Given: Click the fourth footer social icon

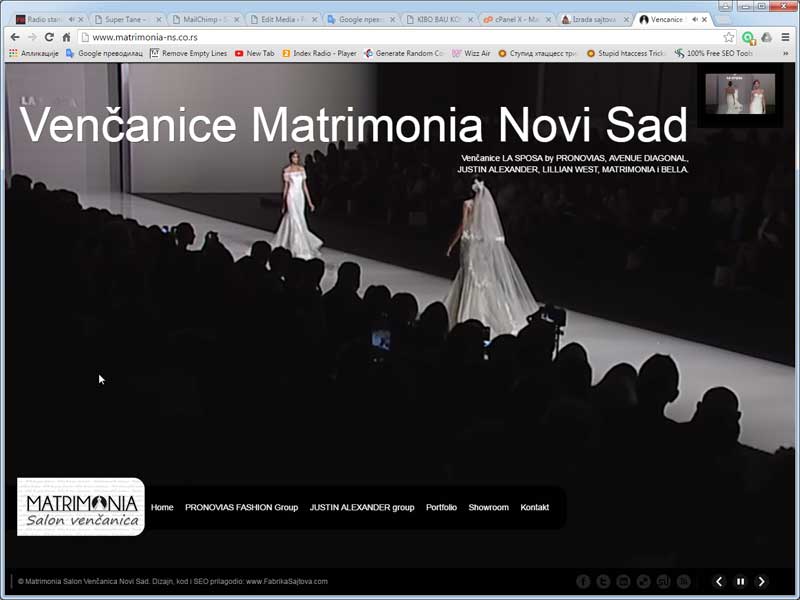Looking at the screenshot, I should 643,581.
